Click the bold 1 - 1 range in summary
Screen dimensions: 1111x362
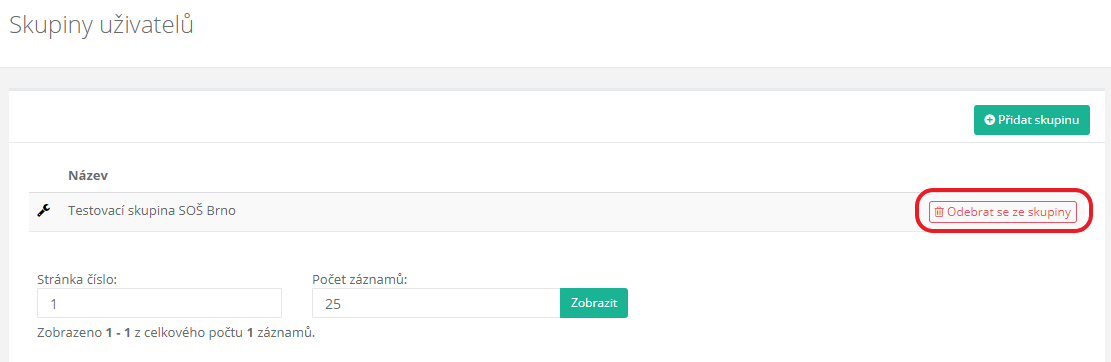pos(118,332)
